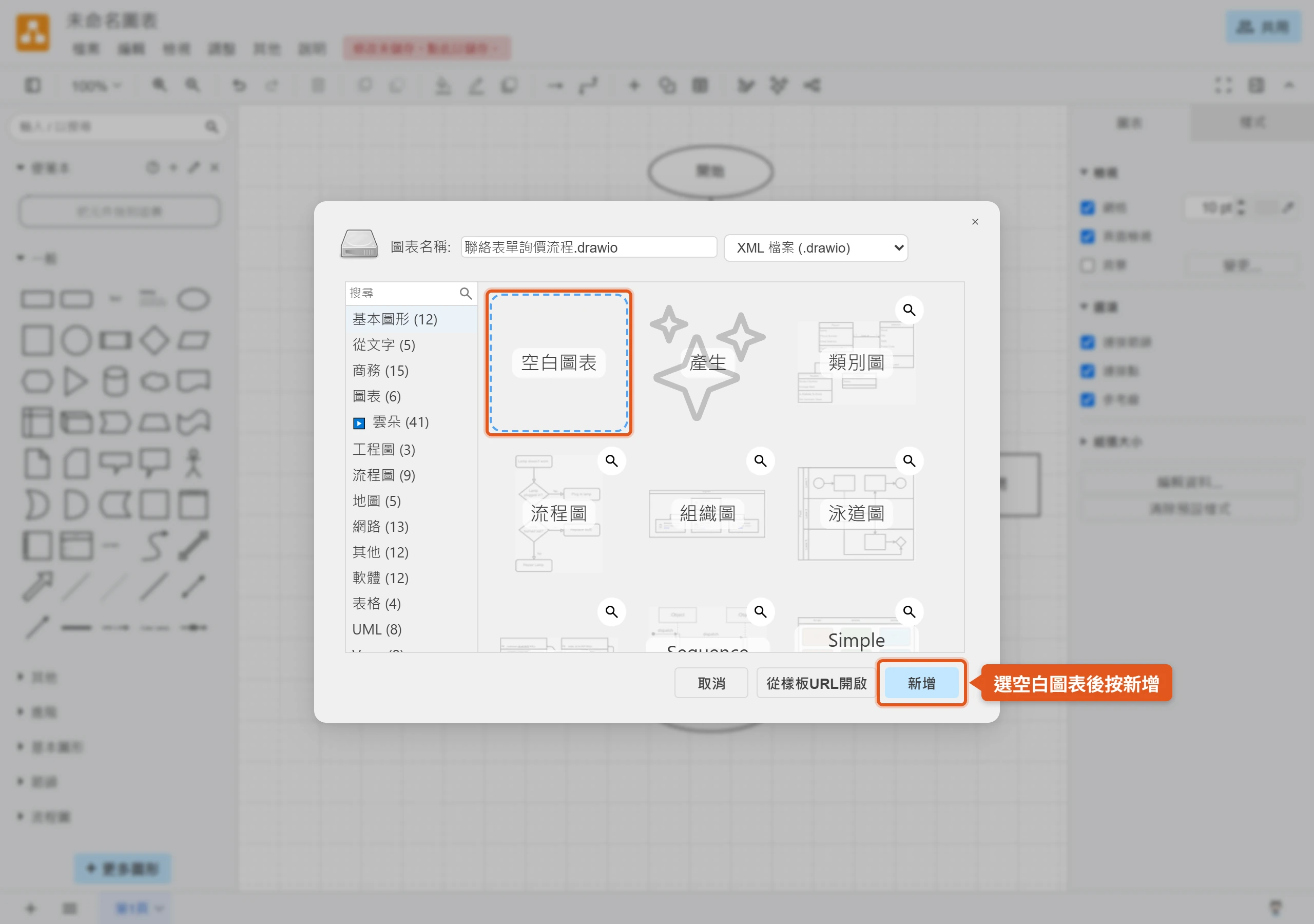The image size is (1314, 924).
Task: Choose the 組織圖 org chart template
Action: pos(707,513)
